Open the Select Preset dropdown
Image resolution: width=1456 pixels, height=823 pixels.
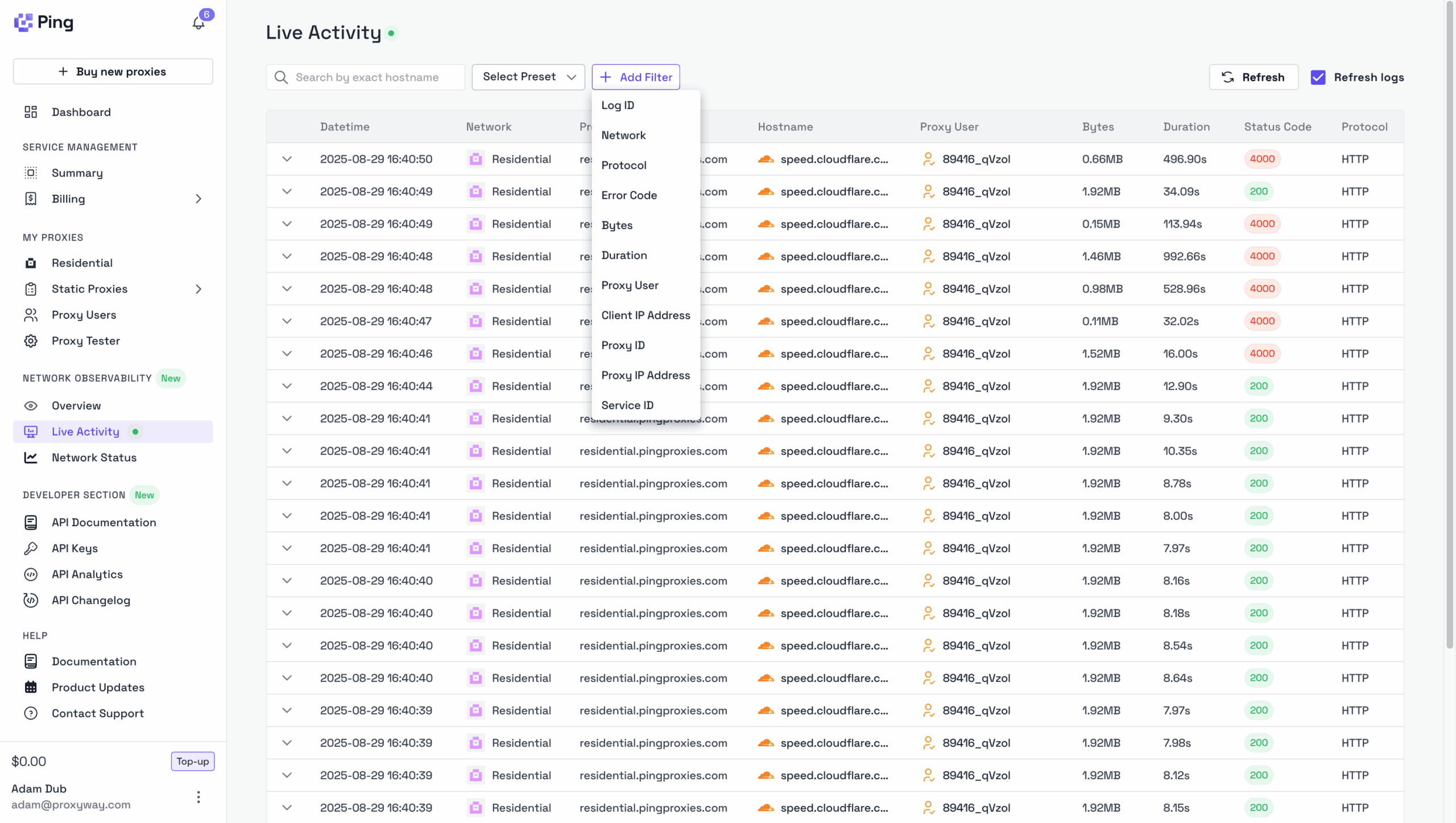coord(528,77)
